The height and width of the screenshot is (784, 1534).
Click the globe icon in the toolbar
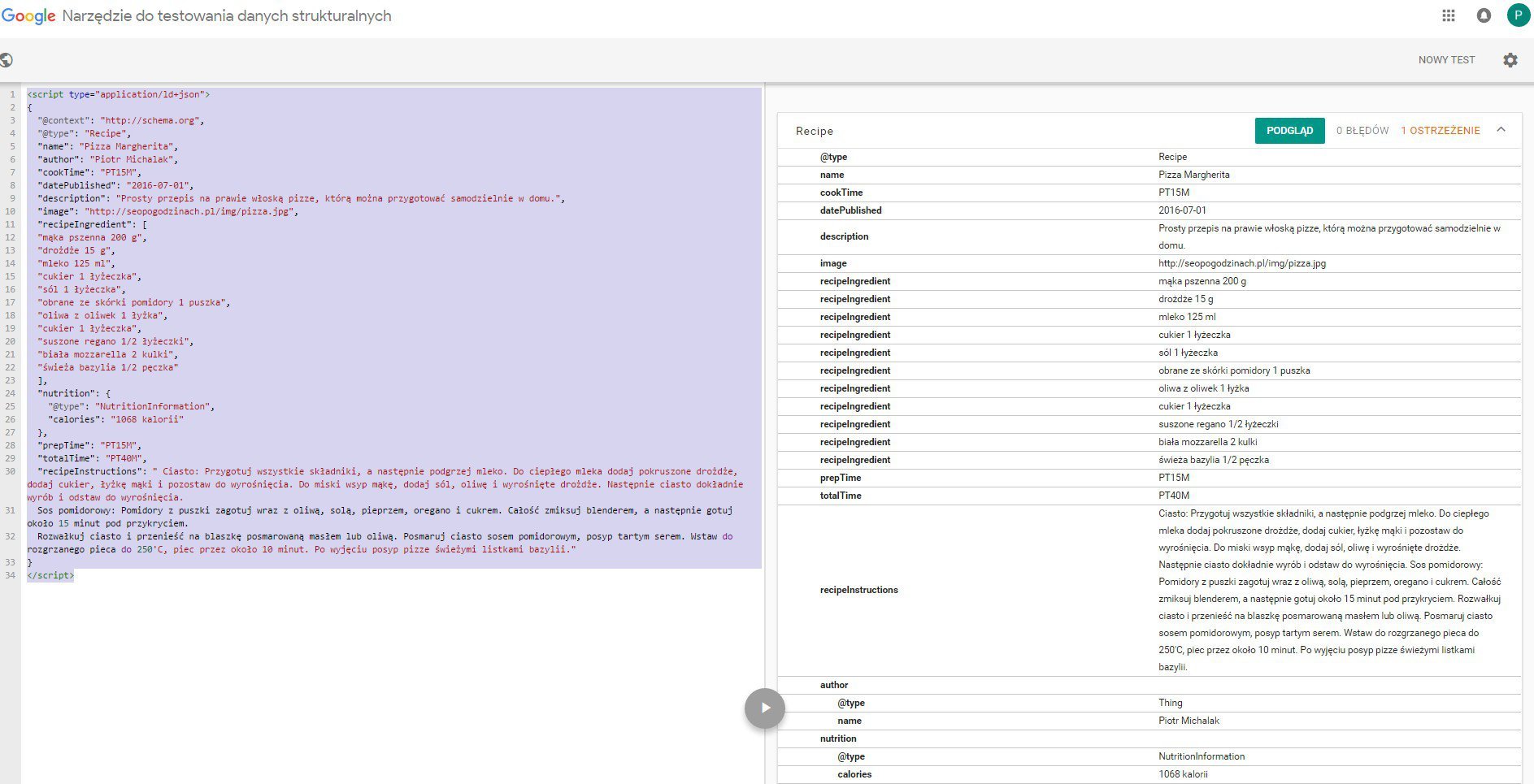coord(7,60)
